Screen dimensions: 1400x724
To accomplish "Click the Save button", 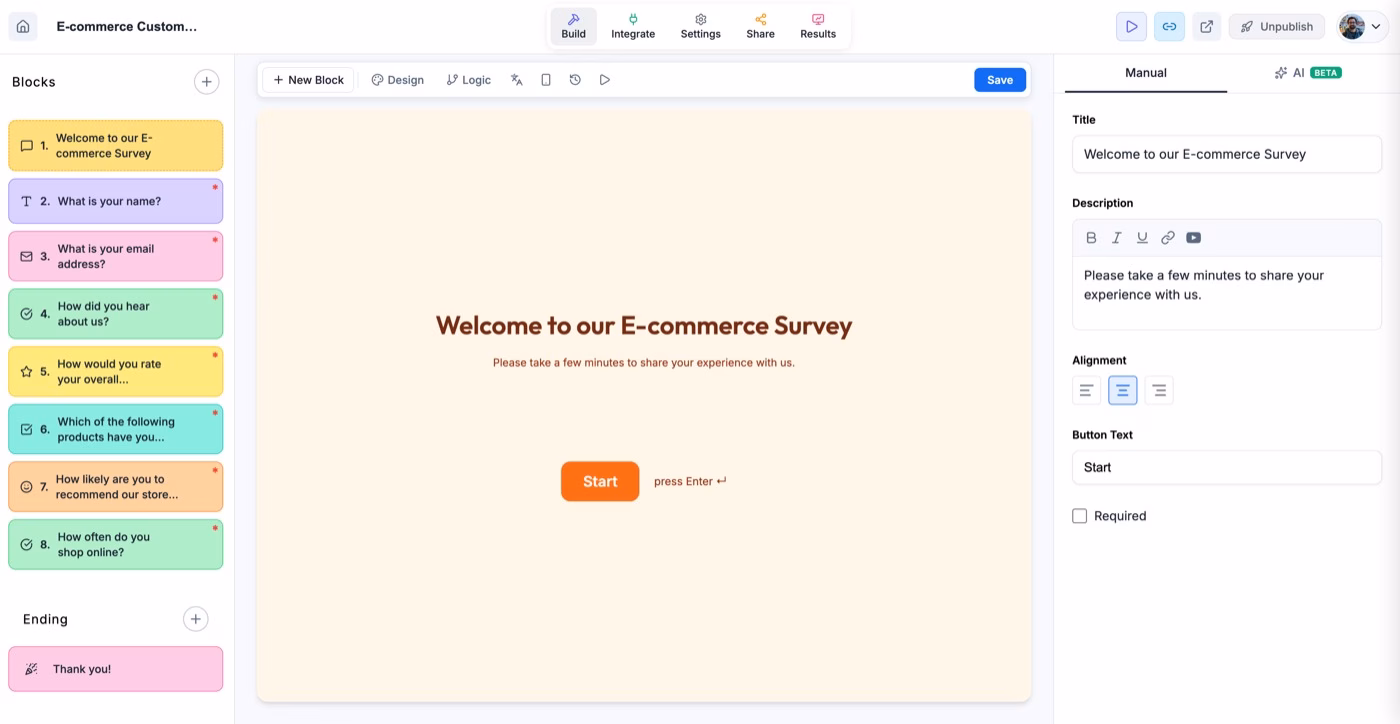I will click(1000, 80).
